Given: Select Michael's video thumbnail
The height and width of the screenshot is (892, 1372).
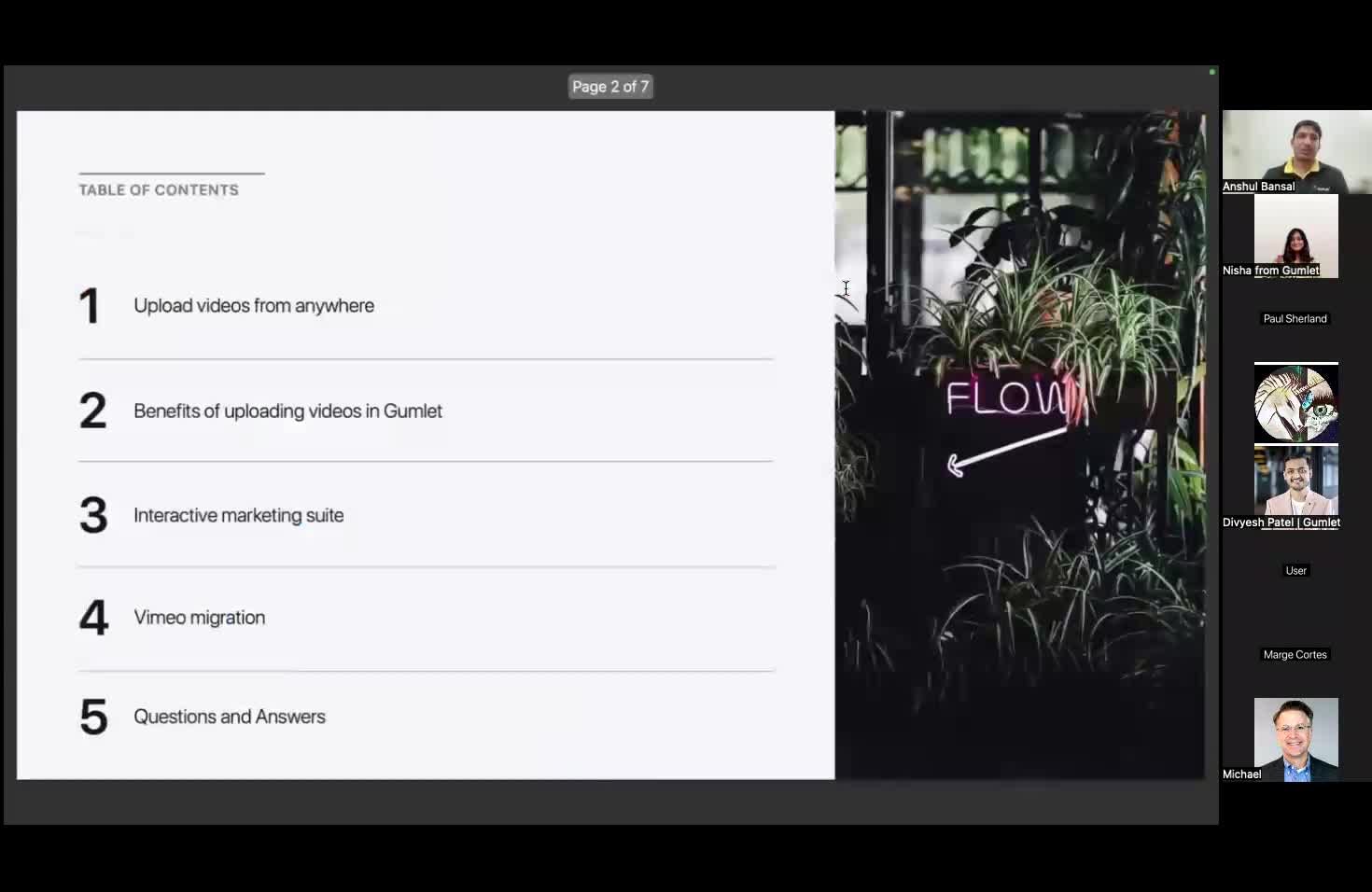Looking at the screenshot, I should pyautogui.click(x=1295, y=740).
